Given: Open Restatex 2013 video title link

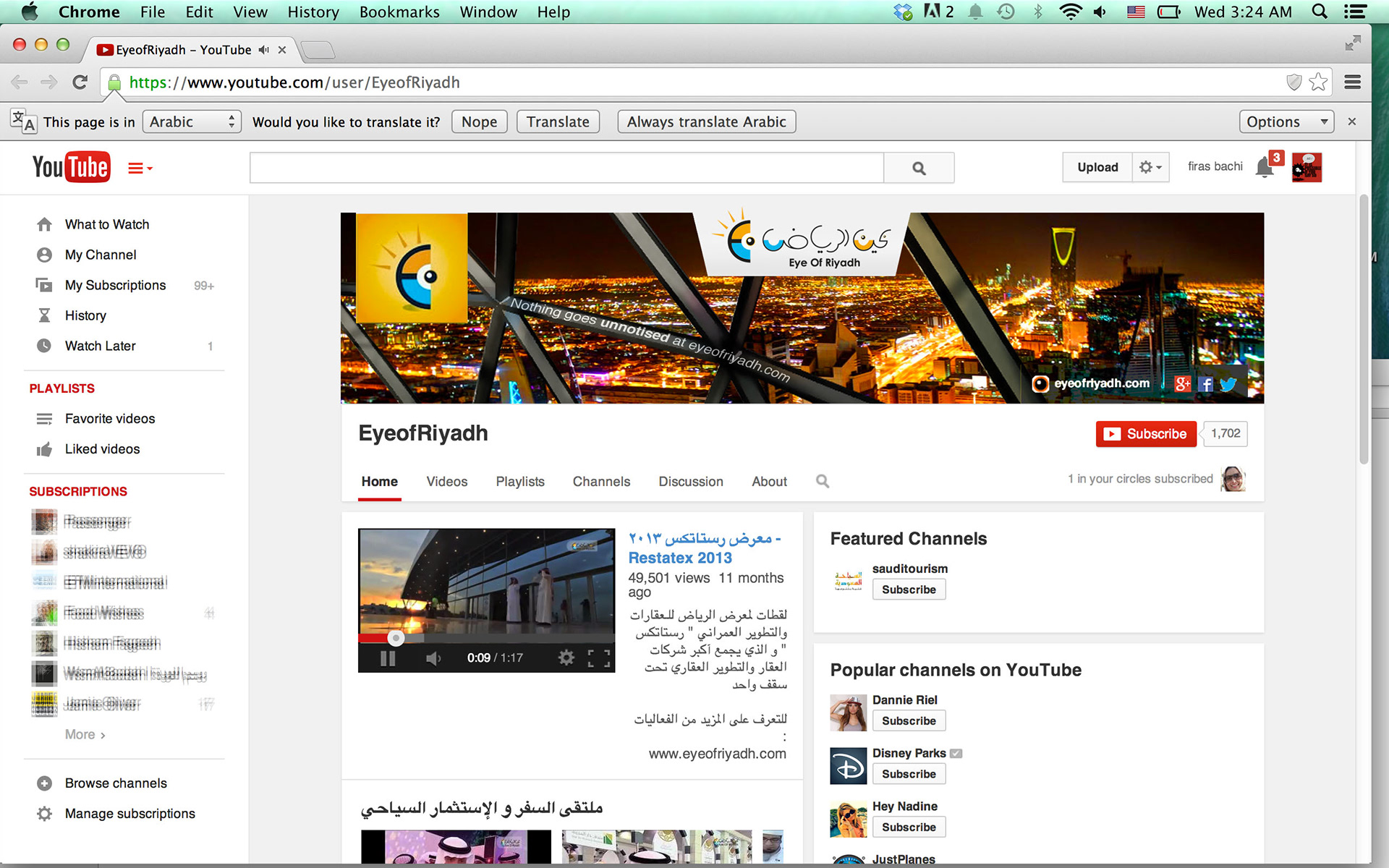Looking at the screenshot, I should 705,548.
